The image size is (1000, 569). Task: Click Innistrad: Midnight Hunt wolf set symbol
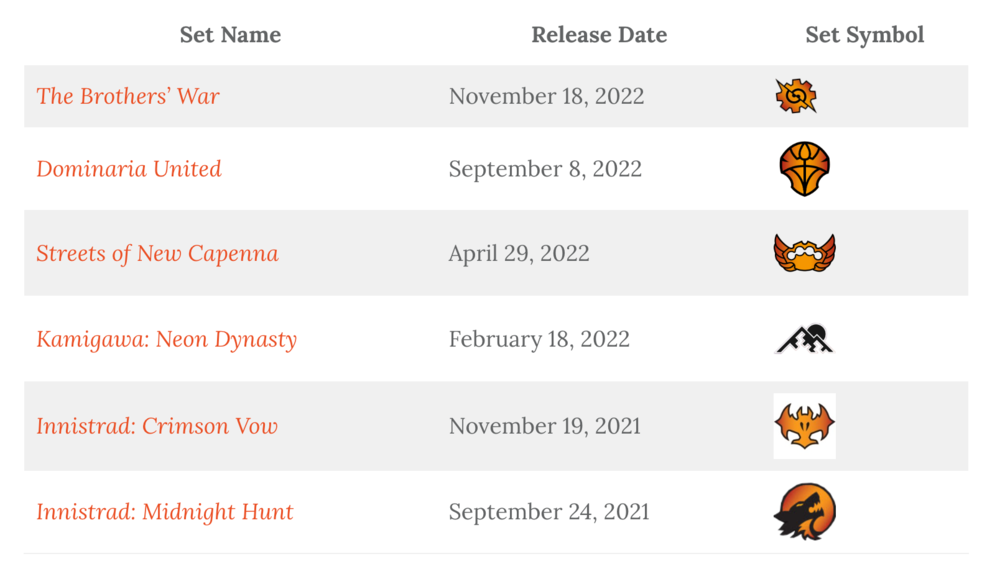(x=805, y=512)
